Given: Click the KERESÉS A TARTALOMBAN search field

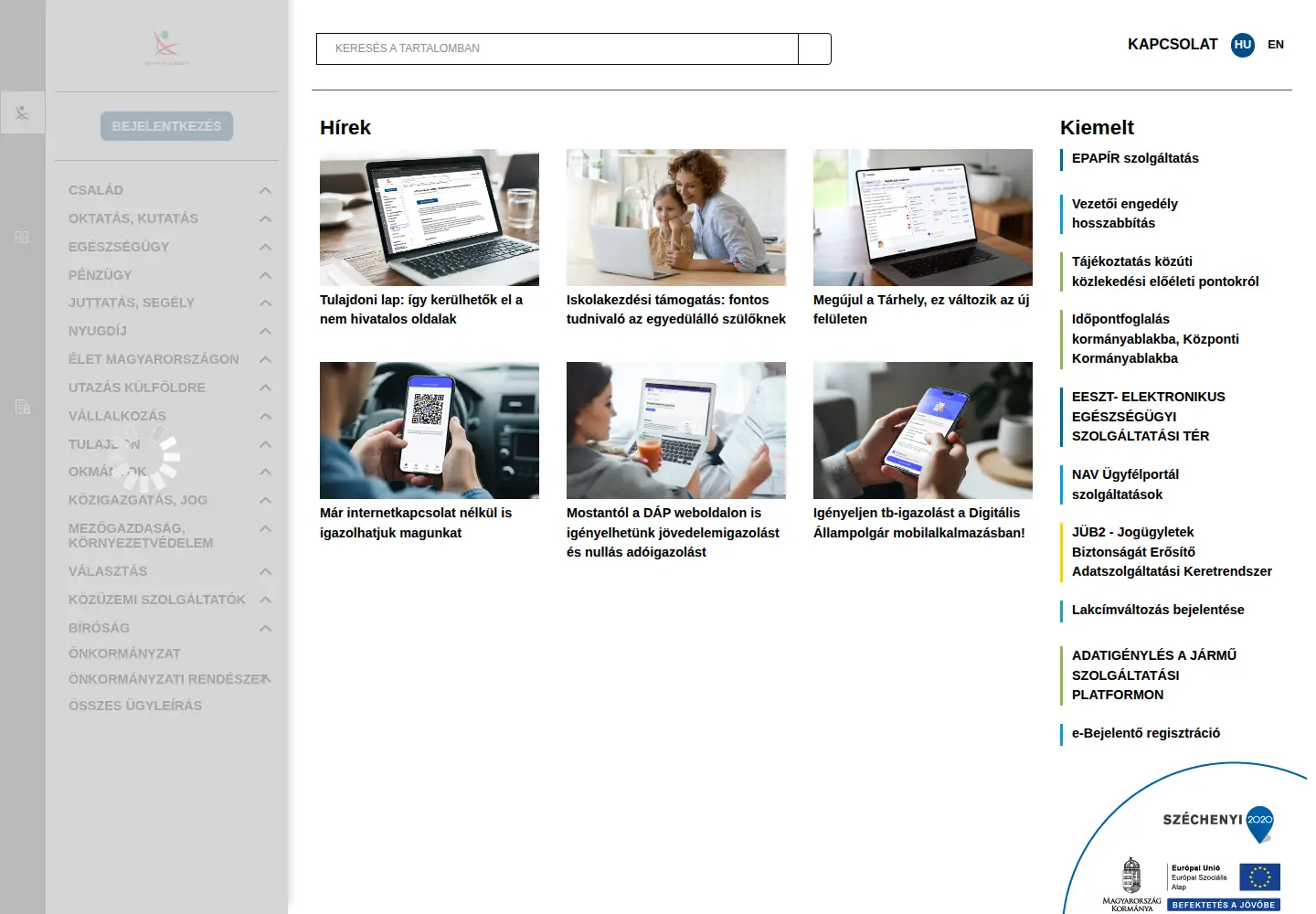Looking at the screenshot, I should pos(557,48).
